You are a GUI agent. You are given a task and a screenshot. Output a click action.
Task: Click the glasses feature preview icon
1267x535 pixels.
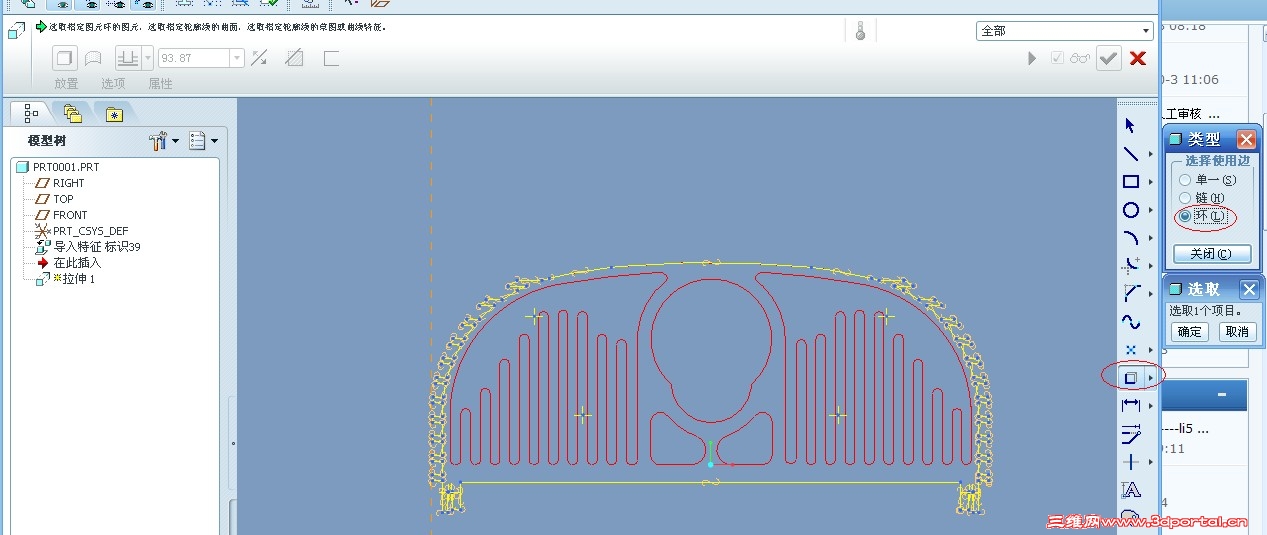(1080, 58)
